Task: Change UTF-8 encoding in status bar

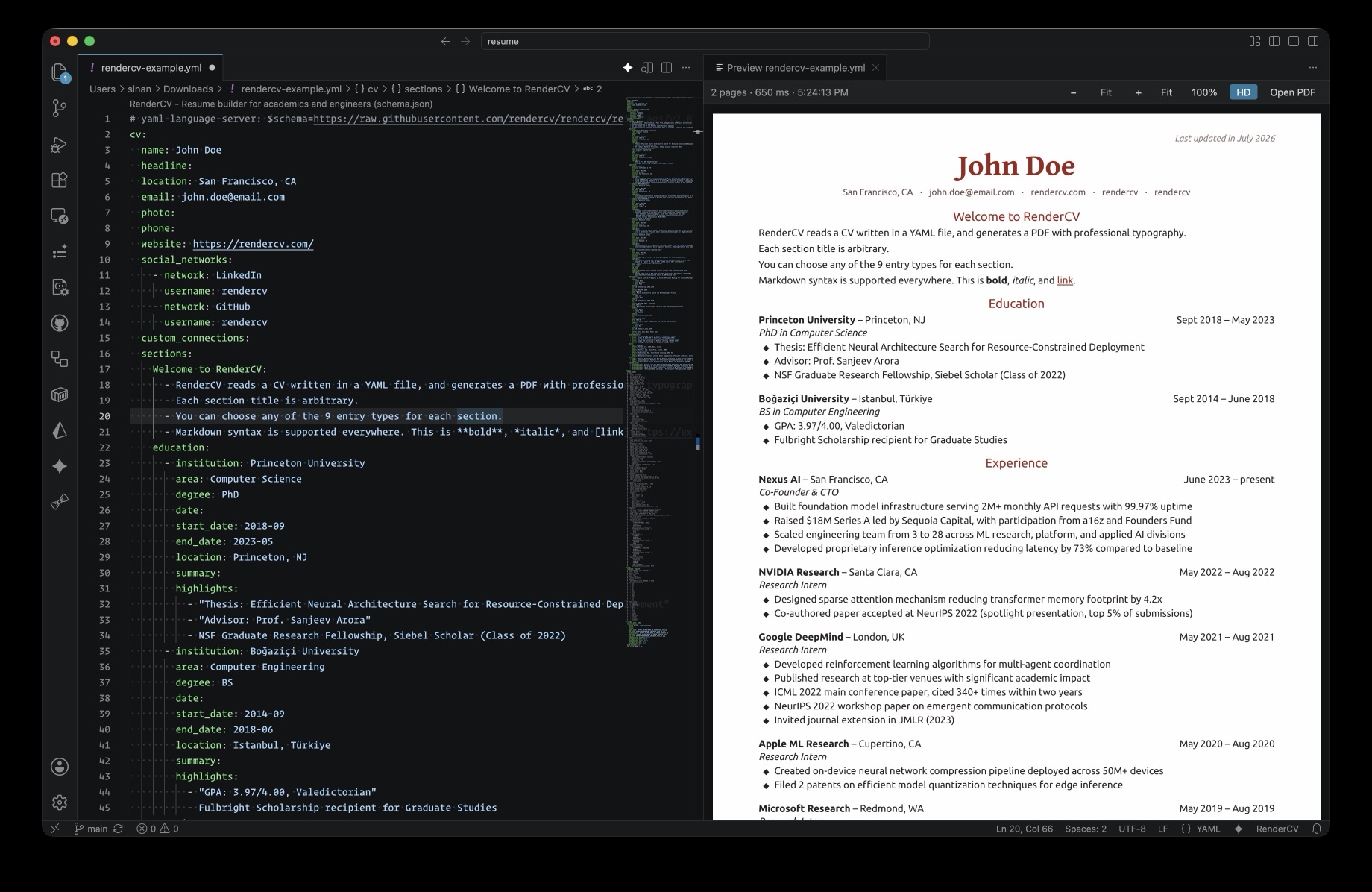Action: [1132, 829]
